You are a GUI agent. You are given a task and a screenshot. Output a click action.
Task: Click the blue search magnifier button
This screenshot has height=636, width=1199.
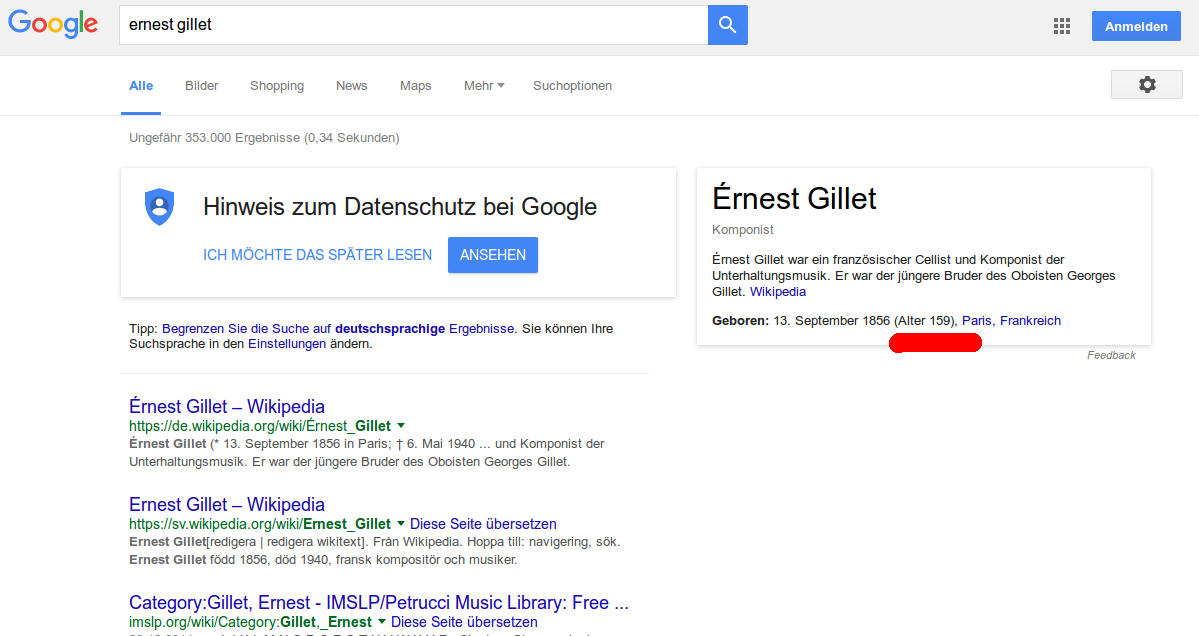727,25
